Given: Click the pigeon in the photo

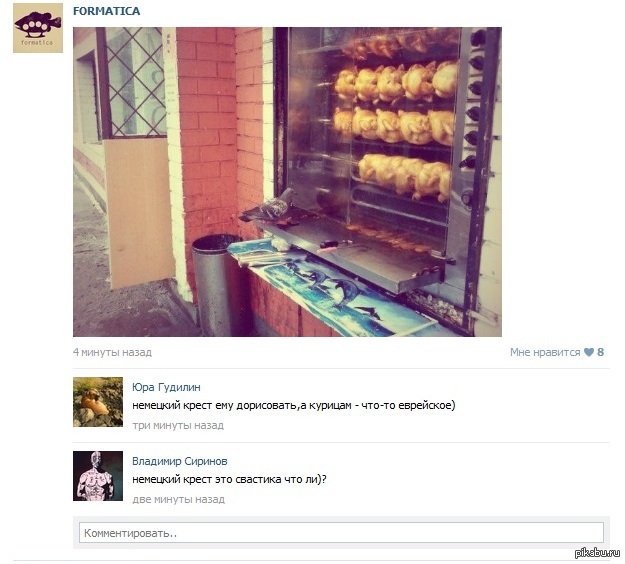Looking at the screenshot, I should click(x=269, y=207).
